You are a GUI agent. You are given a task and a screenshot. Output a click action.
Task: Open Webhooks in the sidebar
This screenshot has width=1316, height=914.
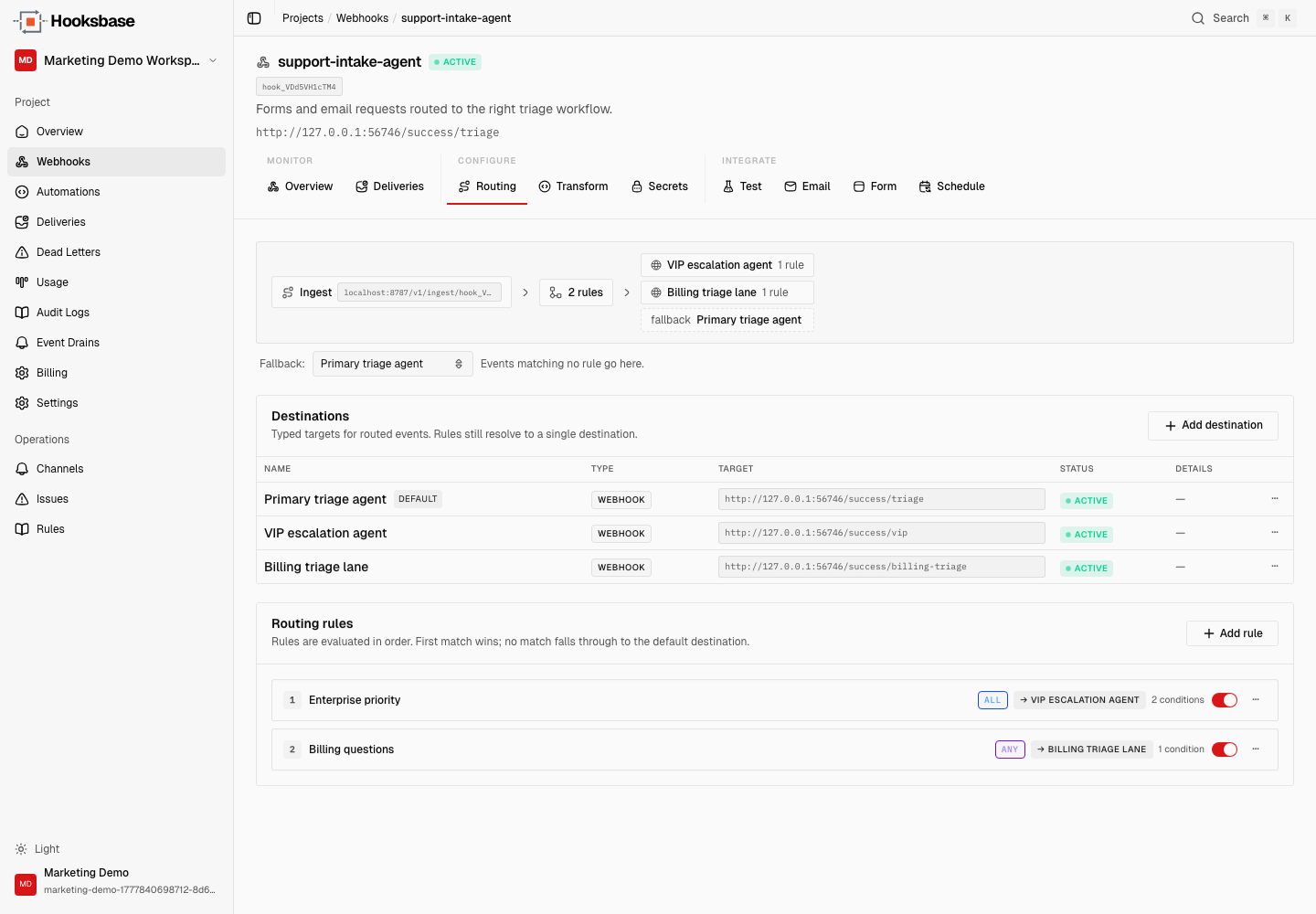[x=117, y=162]
